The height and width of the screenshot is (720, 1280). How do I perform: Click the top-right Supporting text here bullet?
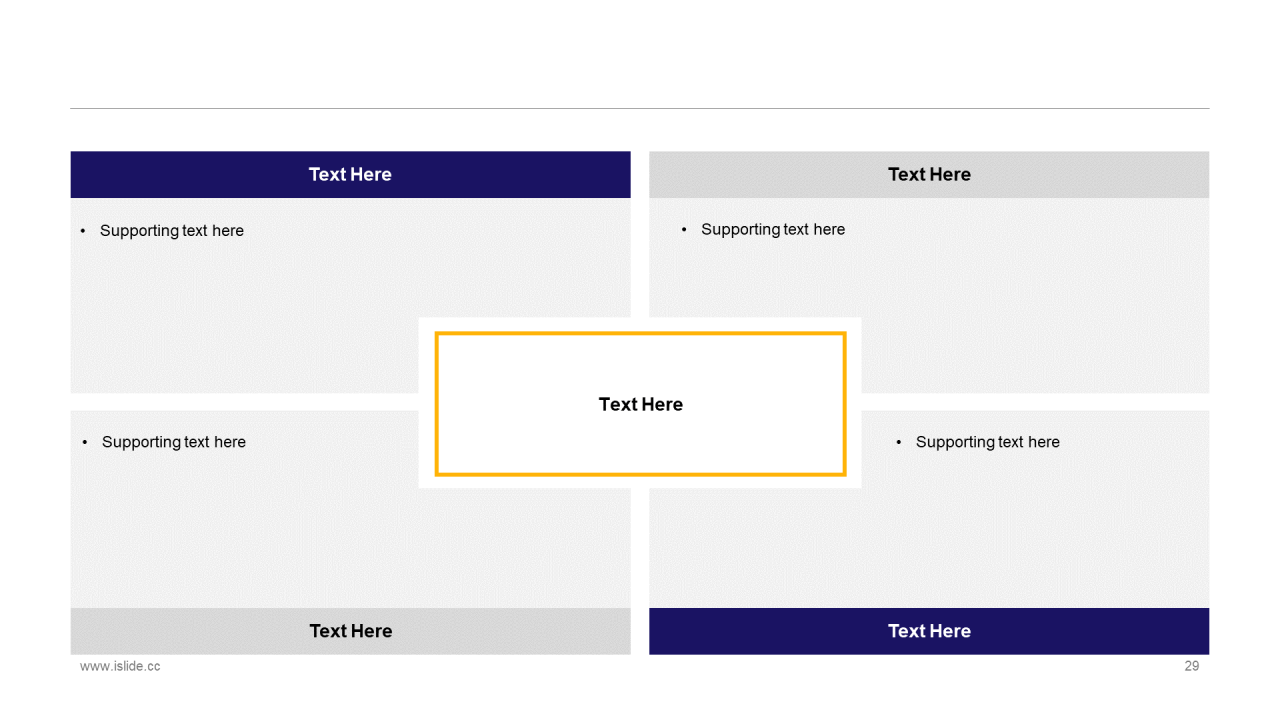click(x=772, y=230)
